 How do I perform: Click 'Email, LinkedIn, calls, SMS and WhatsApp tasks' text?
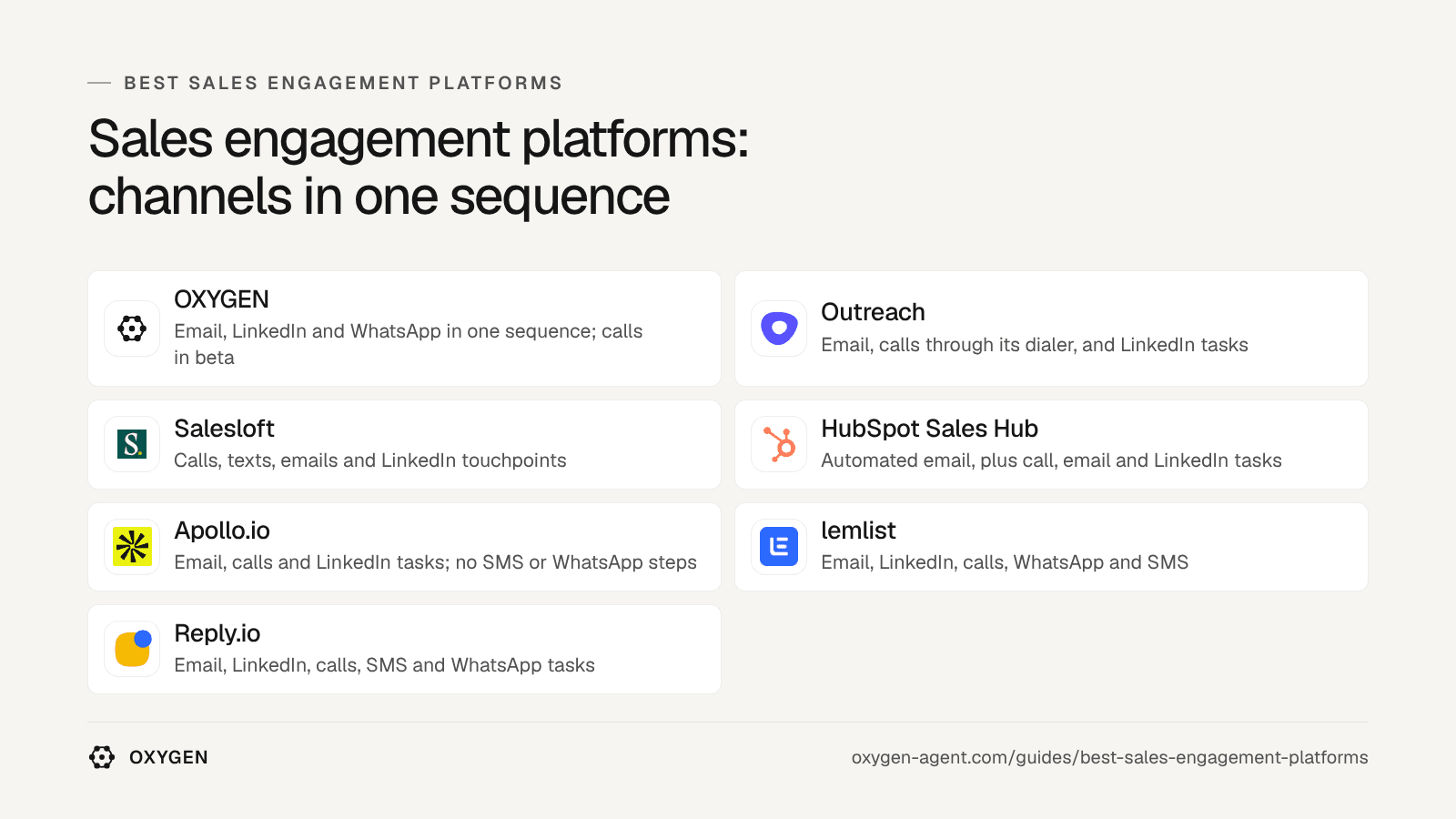(x=384, y=665)
